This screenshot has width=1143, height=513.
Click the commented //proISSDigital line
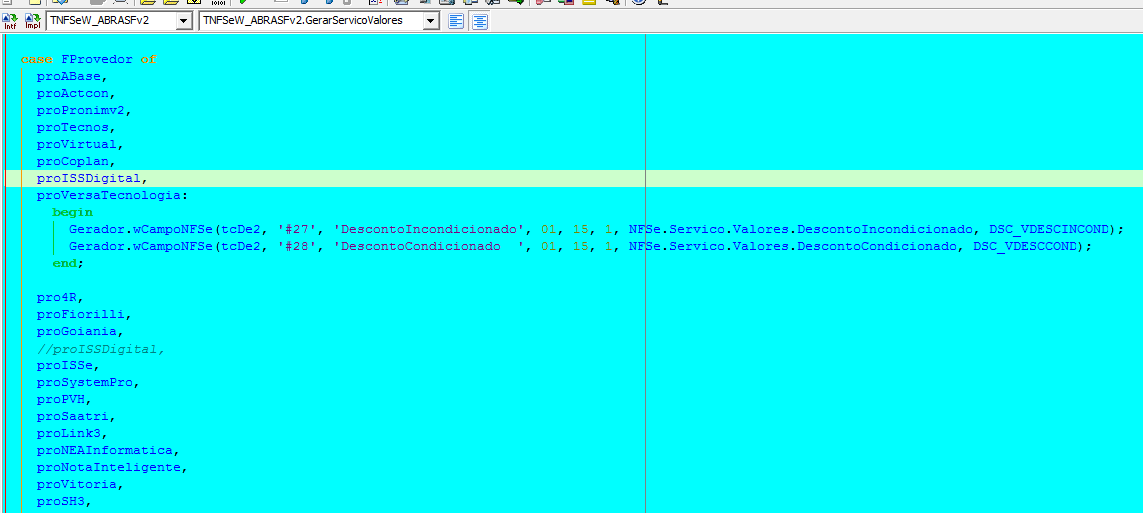pyautogui.click(x=101, y=349)
